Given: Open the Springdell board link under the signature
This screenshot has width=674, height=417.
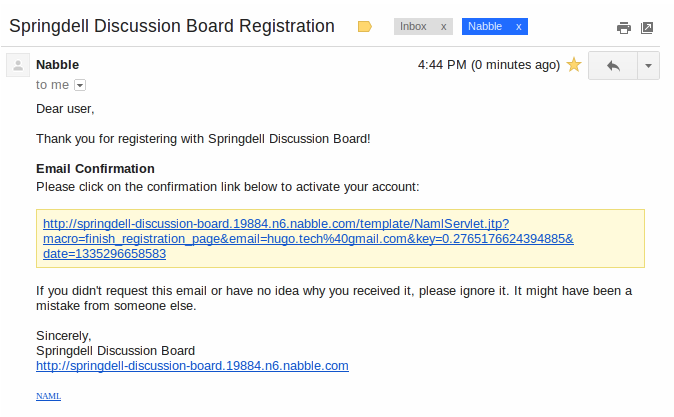Looking at the screenshot, I should pyautogui.click(x=192, y=366).
